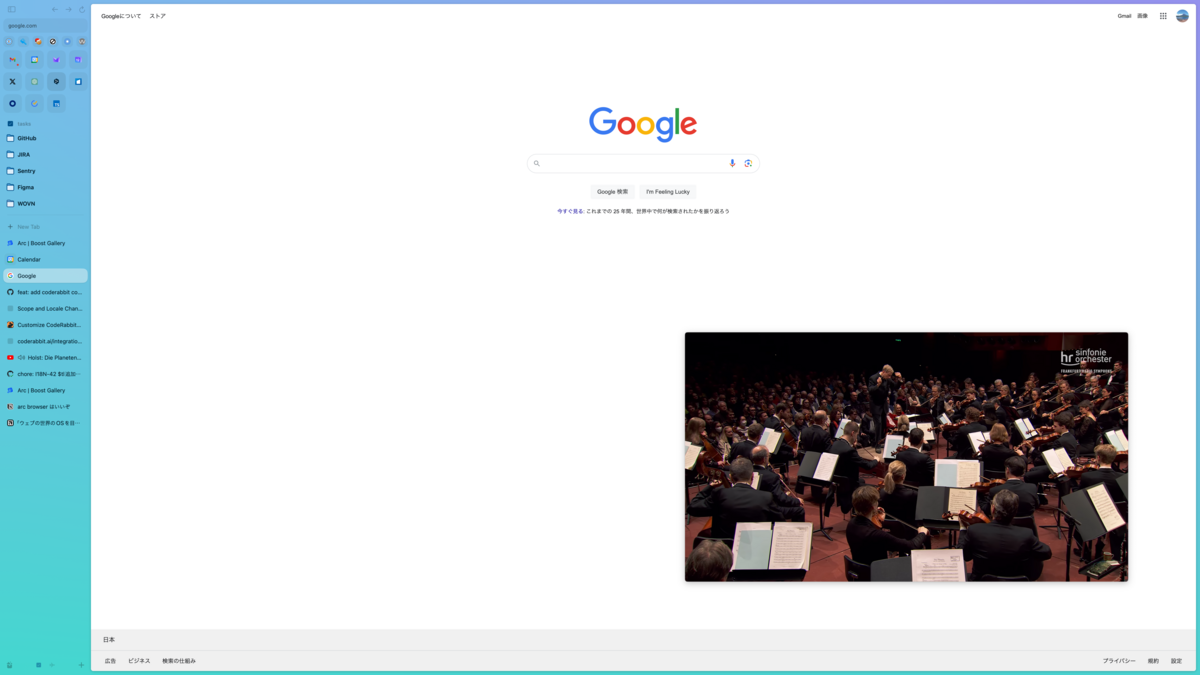Switch to the Calendar tab

point(46,259)
